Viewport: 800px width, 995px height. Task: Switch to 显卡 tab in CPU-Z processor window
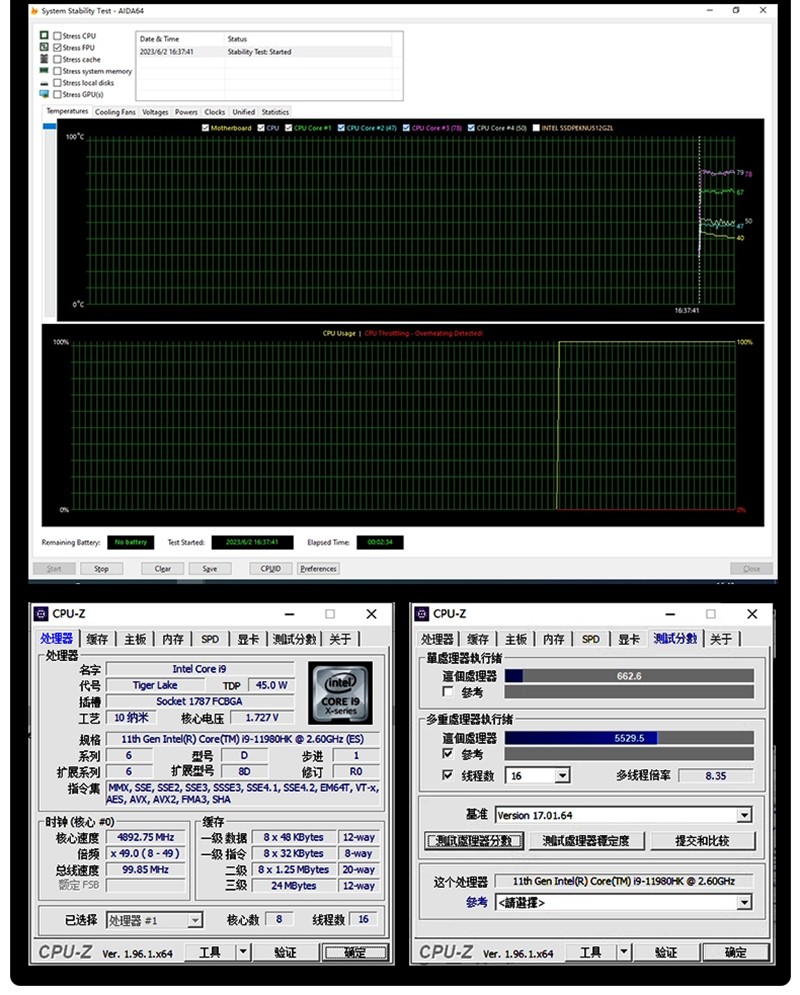pyautogui.click(x=248, y=639)
